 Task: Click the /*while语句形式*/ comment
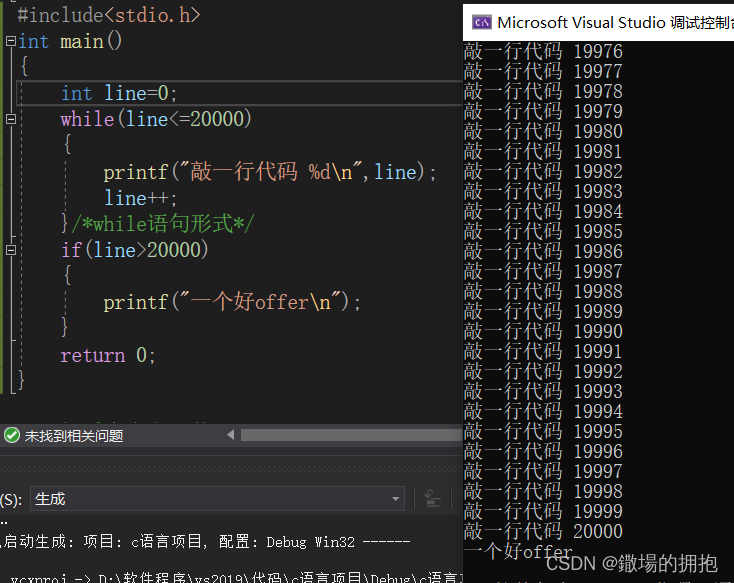coord(163,224)
